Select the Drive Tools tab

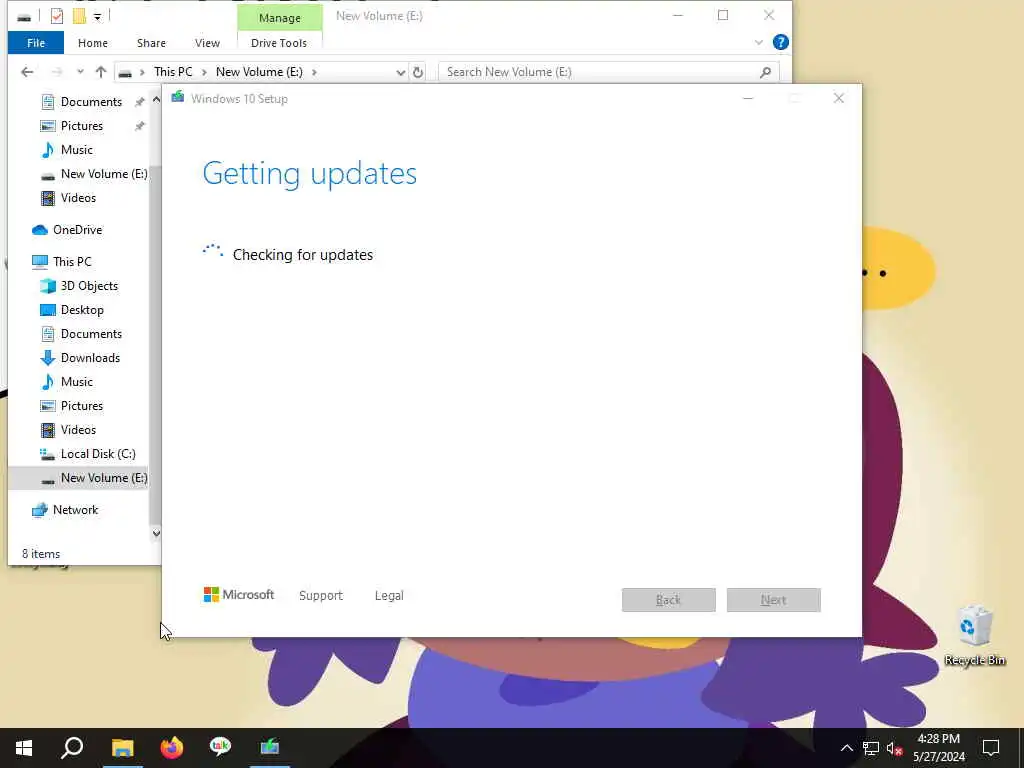(x=279, y=43)
